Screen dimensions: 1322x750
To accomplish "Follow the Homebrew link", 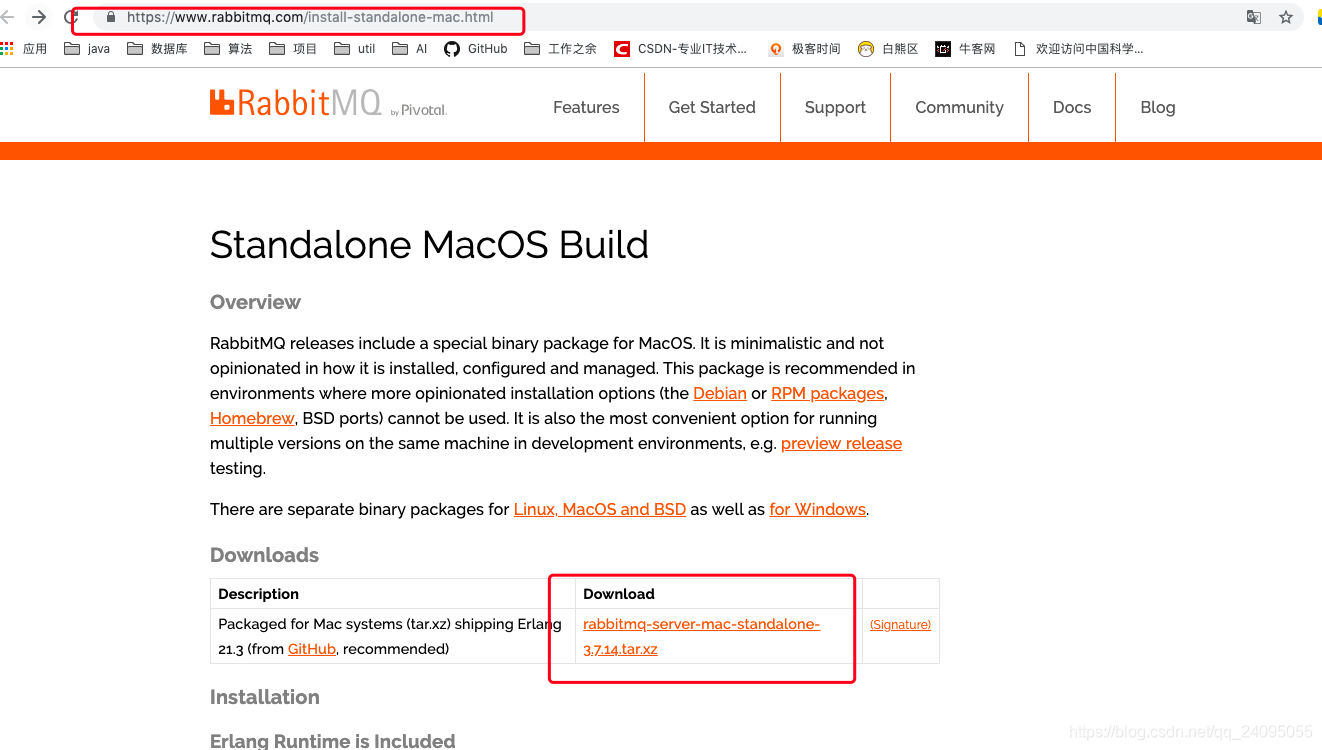I will 252,418.
